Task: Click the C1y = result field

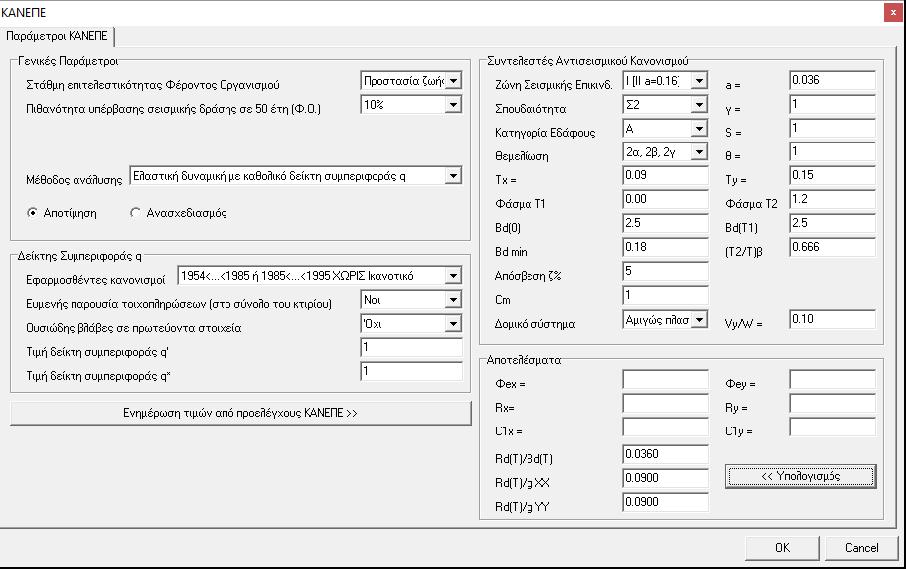Action: coord(832,427)
